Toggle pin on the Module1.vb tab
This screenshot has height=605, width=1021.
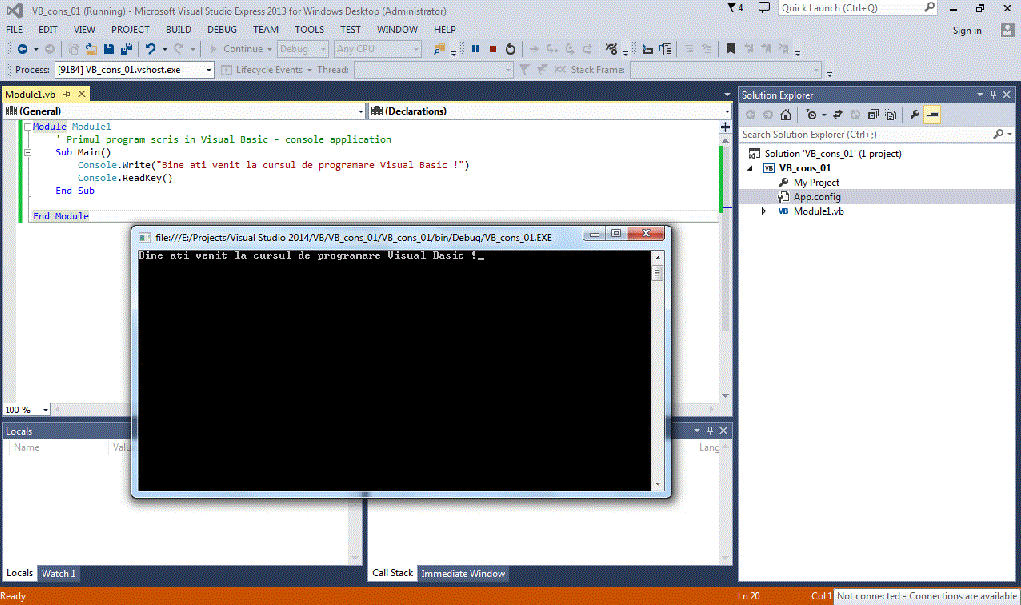click(66, 94)
